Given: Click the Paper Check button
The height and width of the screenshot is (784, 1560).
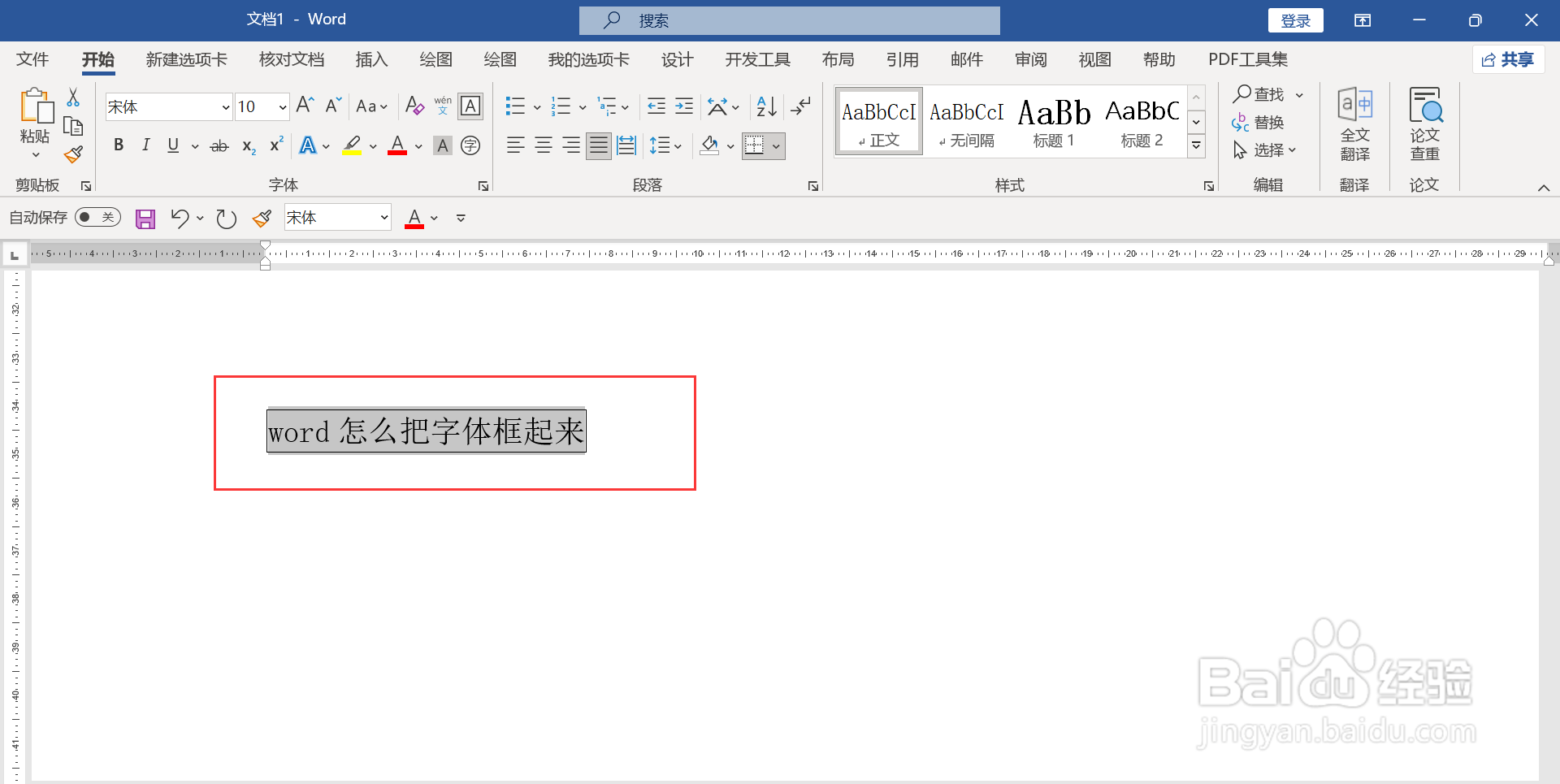Looking at the screenshot, I should [1424, 124].
